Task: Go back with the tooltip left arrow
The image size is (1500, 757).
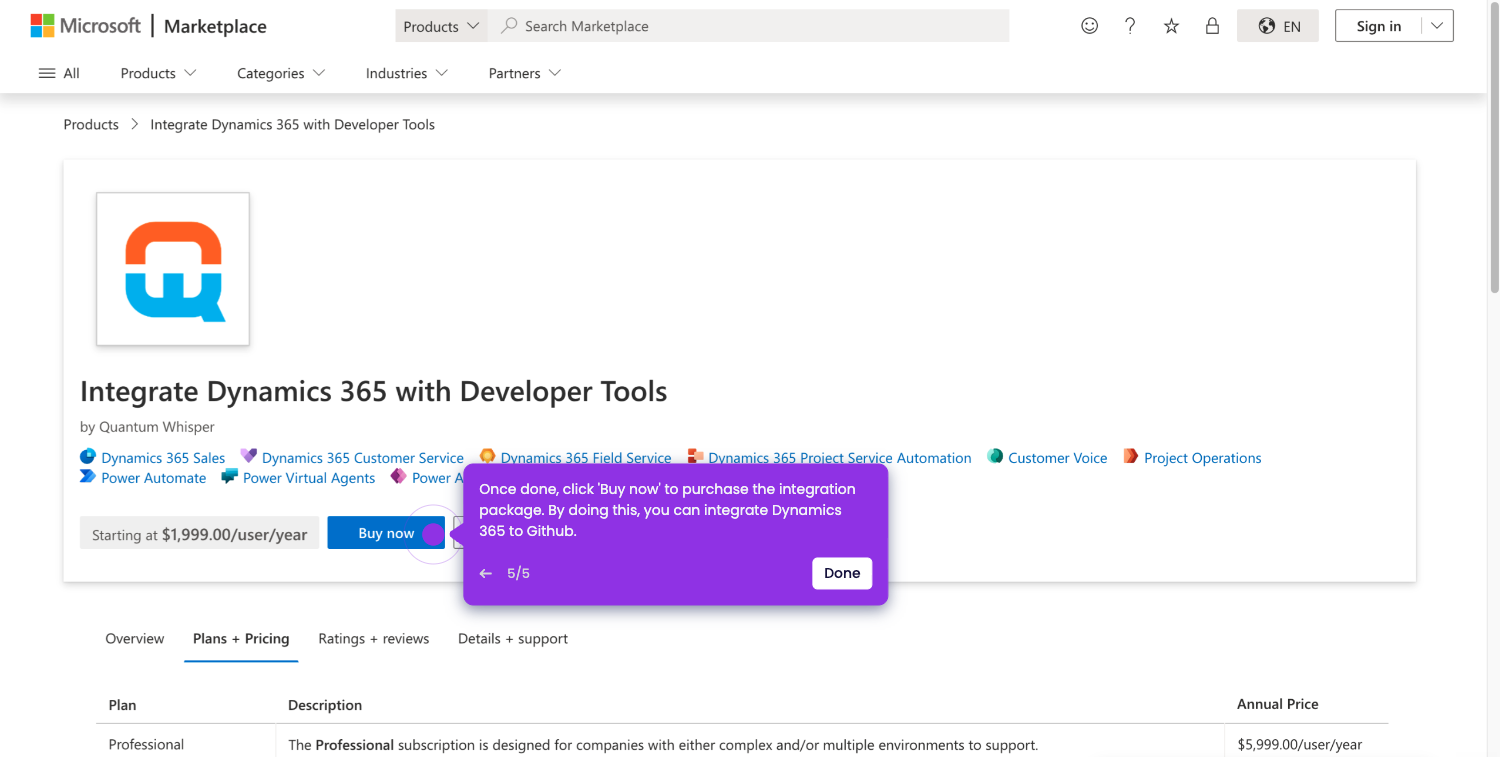Action: (x=486, y=573)
